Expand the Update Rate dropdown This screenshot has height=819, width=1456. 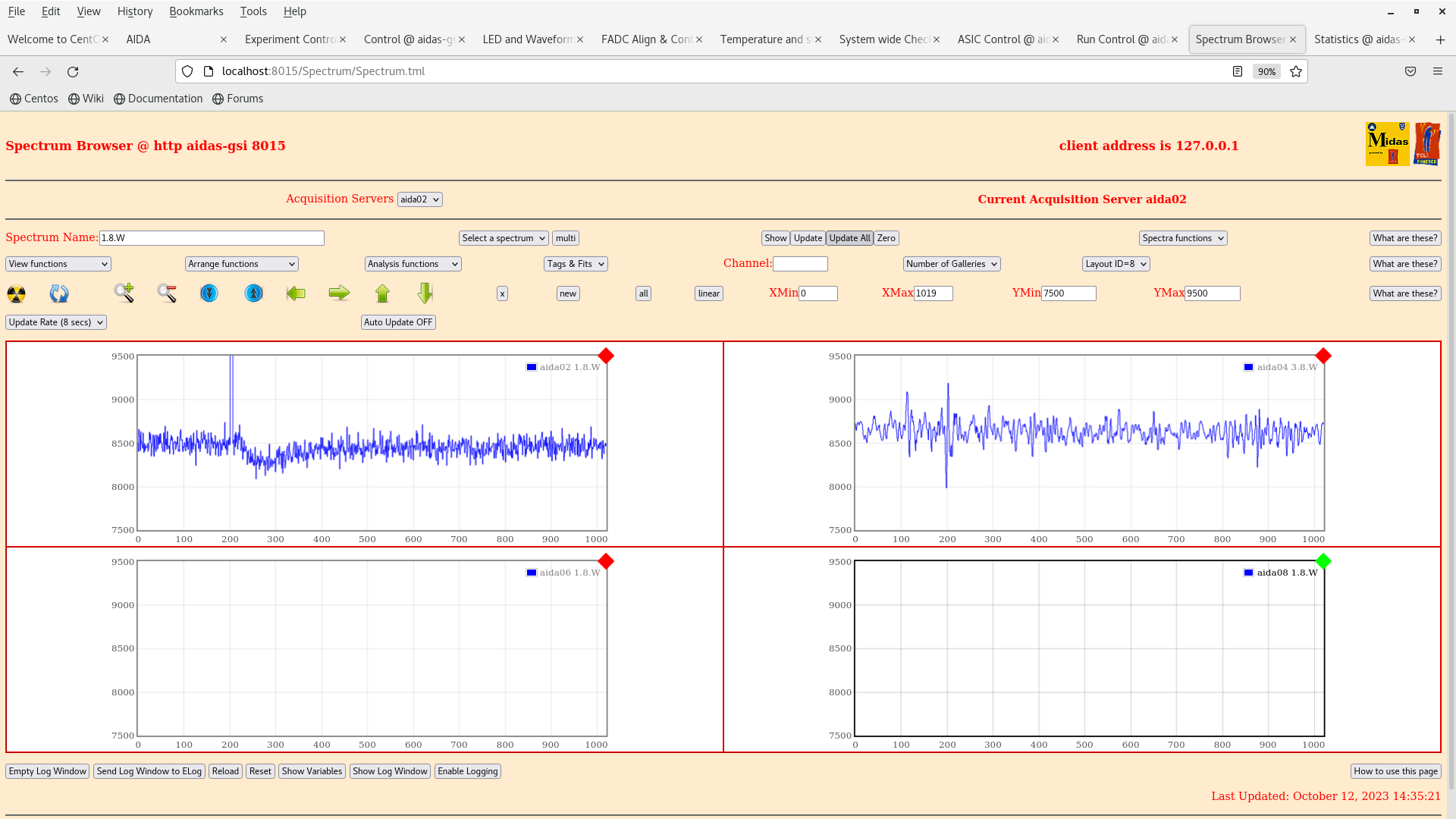(x=56, y=322)
